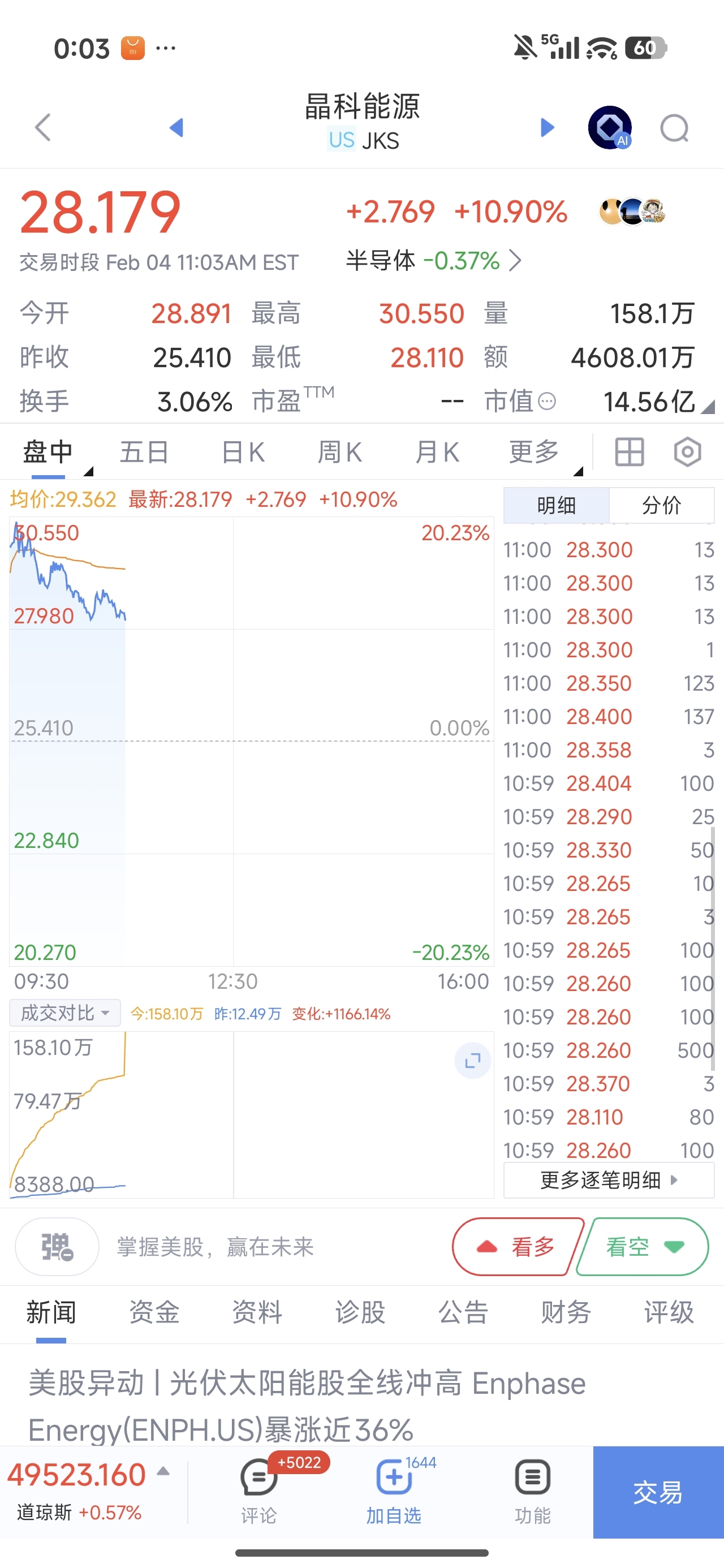Expand the volume chart fullscreen icon
Image resolution: width=724 pixels, height=1568 pixels.
point(472,1061)
